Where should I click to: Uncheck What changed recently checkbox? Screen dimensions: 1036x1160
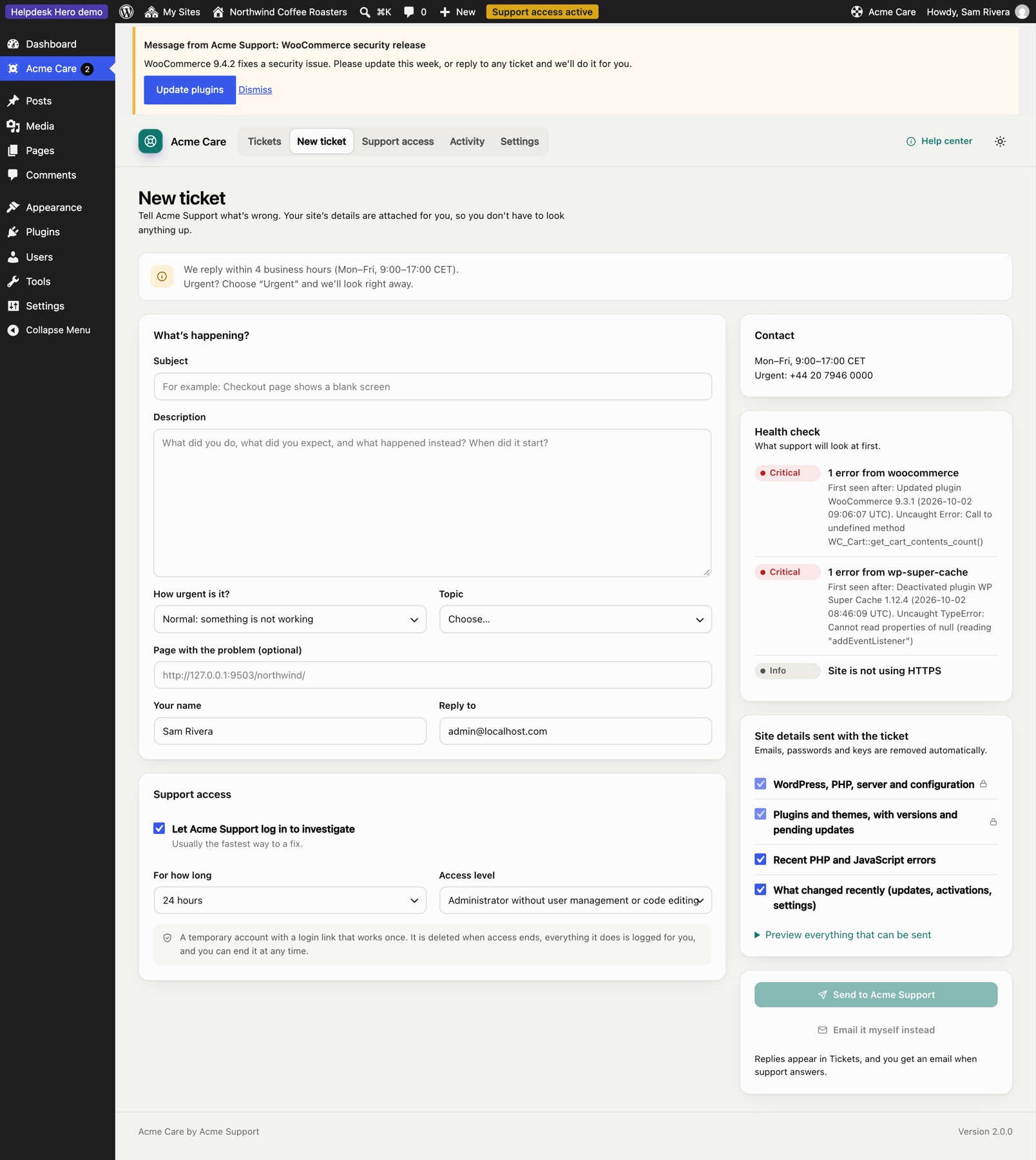(760, 889)
